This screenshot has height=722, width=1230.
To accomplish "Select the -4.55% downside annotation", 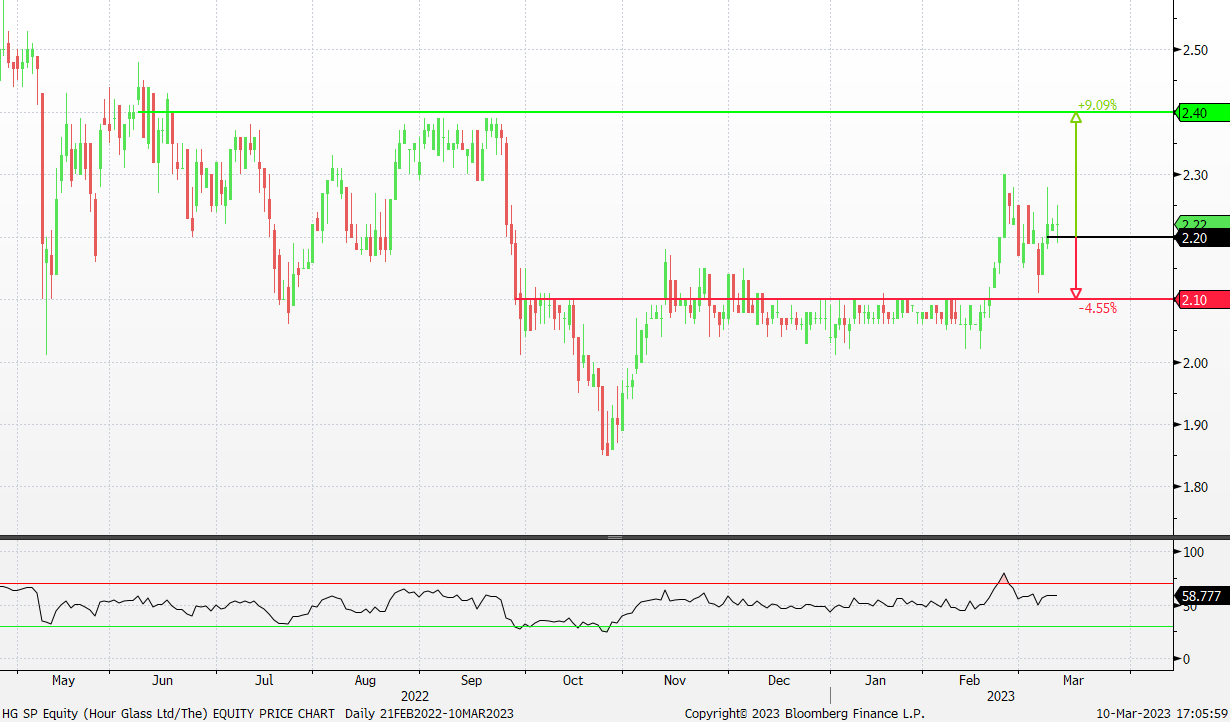I will point(1097,309).
